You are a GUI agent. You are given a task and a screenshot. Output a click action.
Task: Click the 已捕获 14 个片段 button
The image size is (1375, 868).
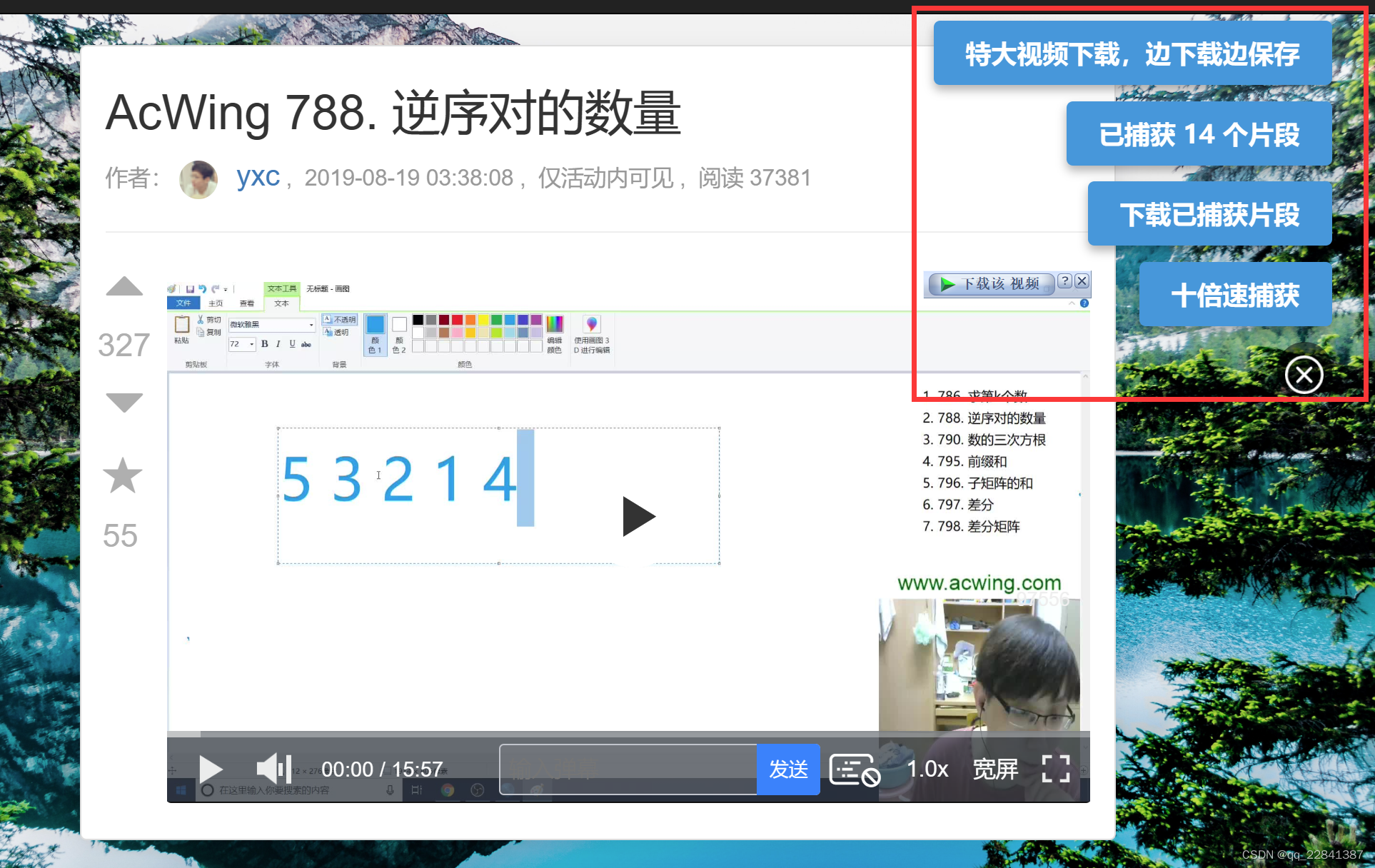coord(1199,134)
